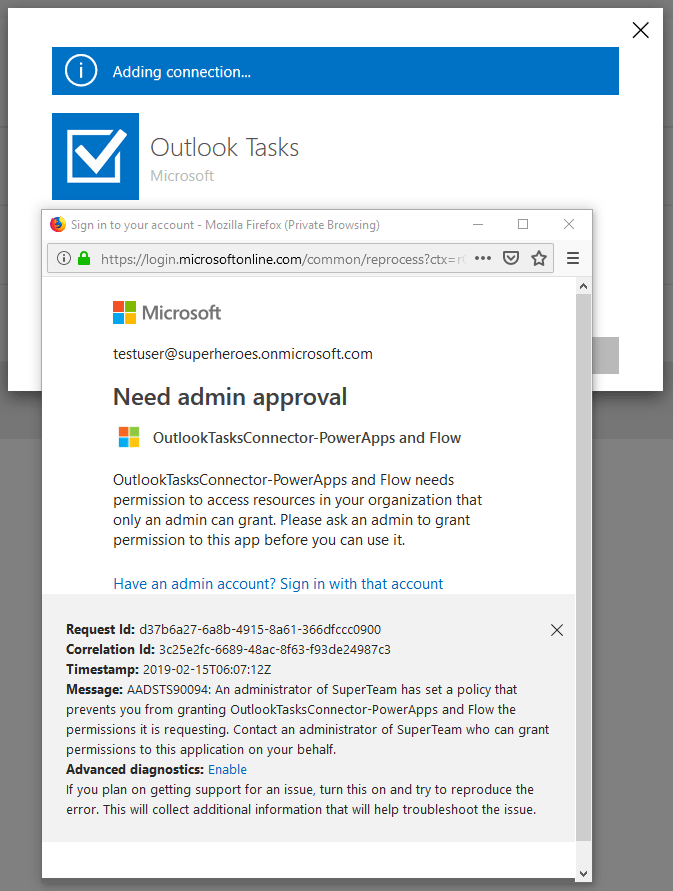The width and height of the screenshot is (673, 891).
Task: Click the login.microsoftonline.com URL field
Action: pyautogui.click(x=283, y=259)
